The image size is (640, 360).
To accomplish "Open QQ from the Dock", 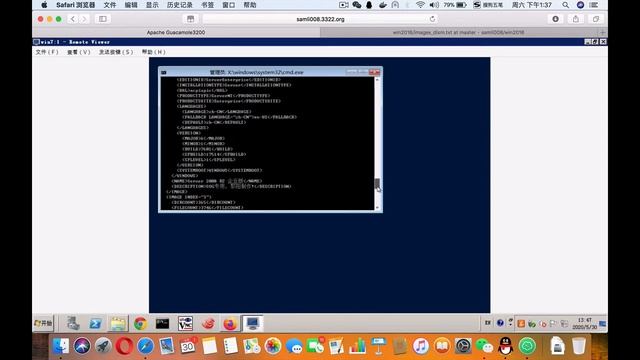I will pos(506,346).
